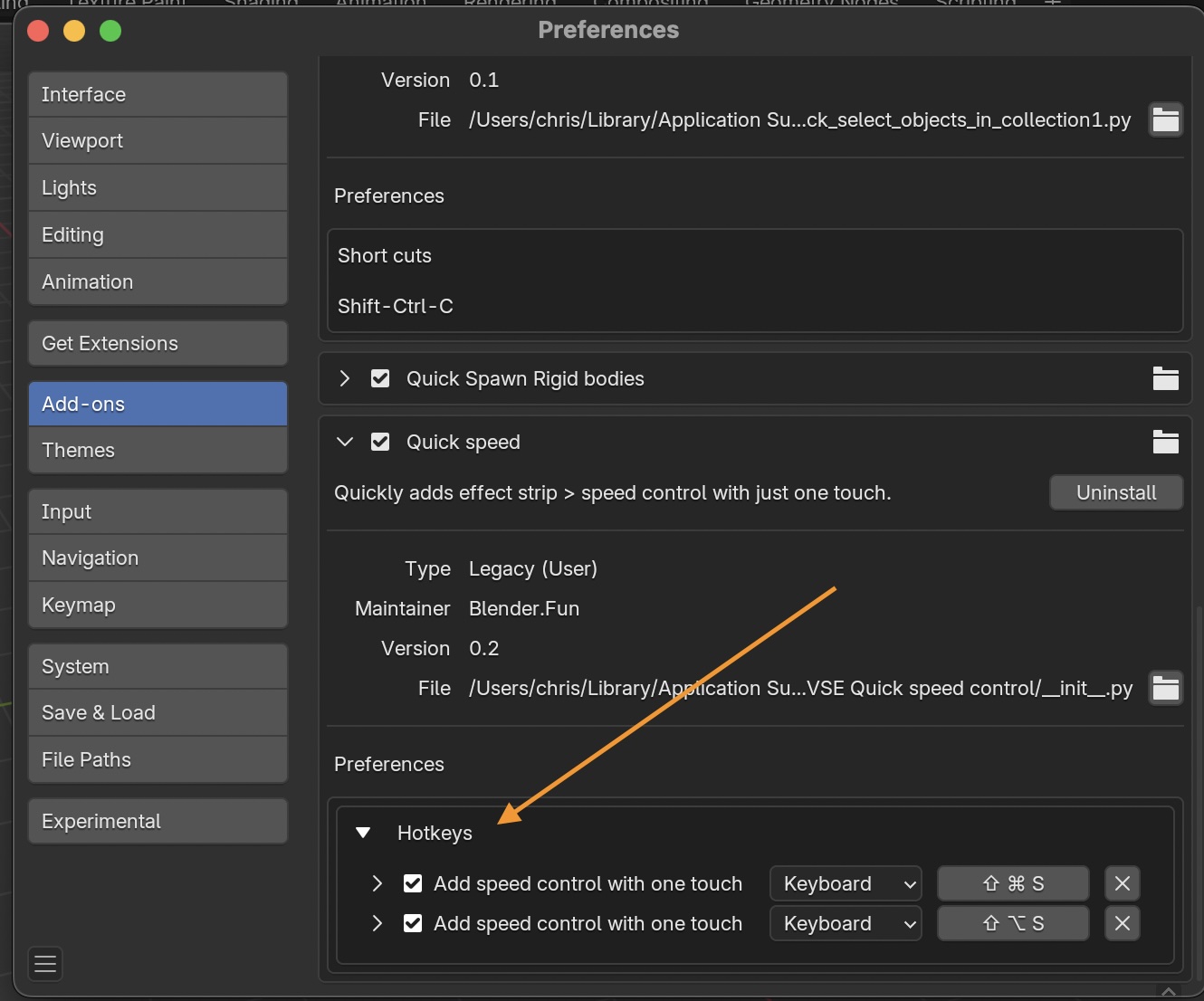Open folder for collection1.py file path

click(x=1165, y=119)
